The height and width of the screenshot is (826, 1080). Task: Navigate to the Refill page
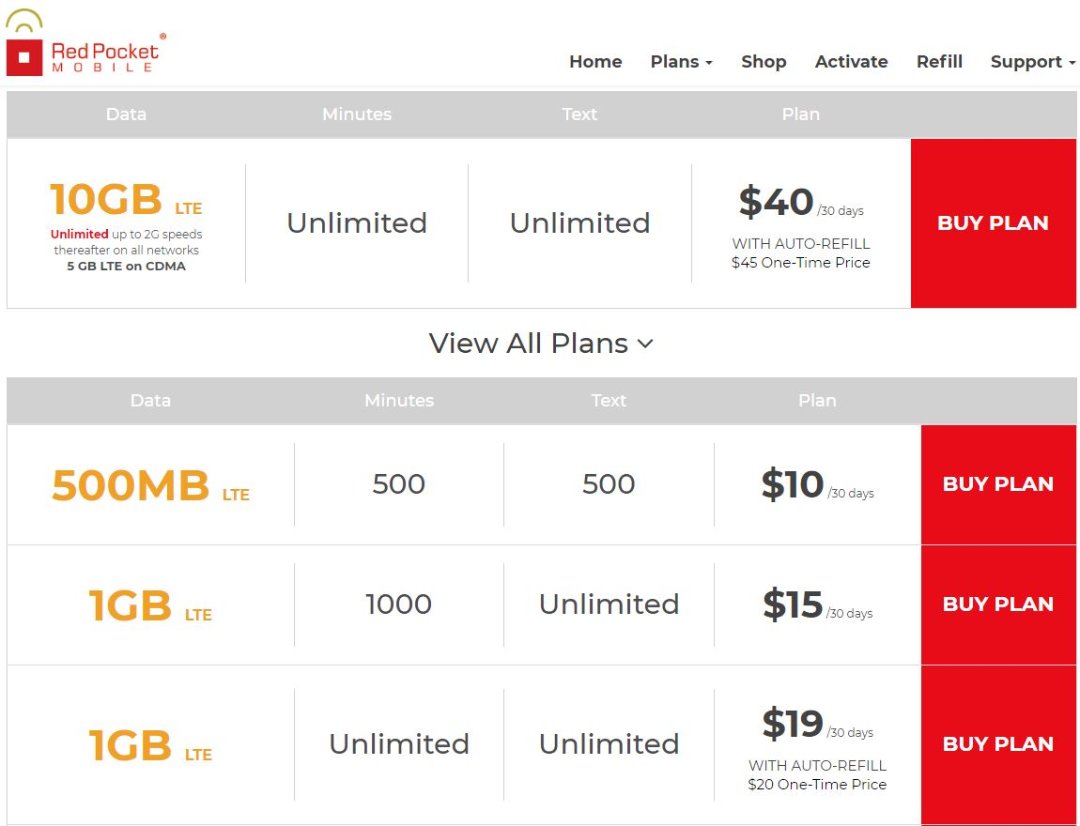click(939, 62)
